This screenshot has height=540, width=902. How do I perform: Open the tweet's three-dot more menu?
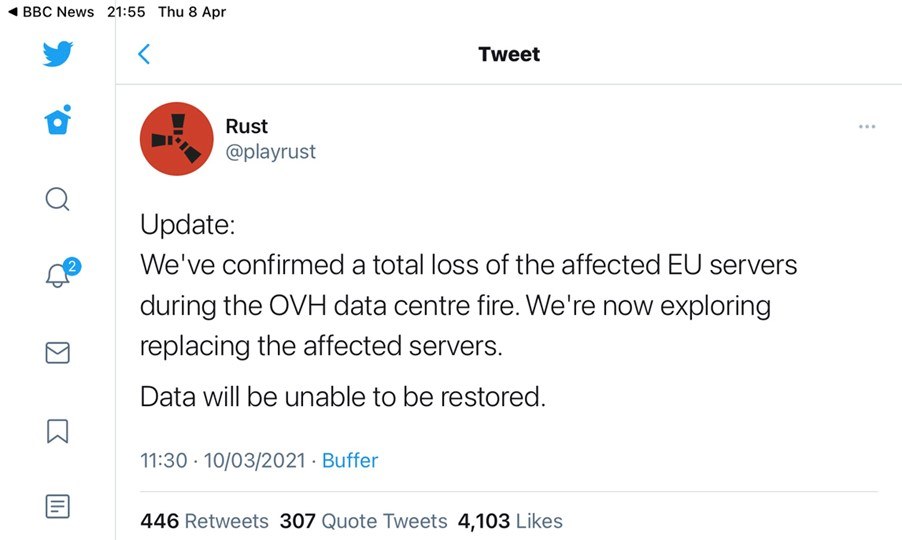tap(867, 127)
